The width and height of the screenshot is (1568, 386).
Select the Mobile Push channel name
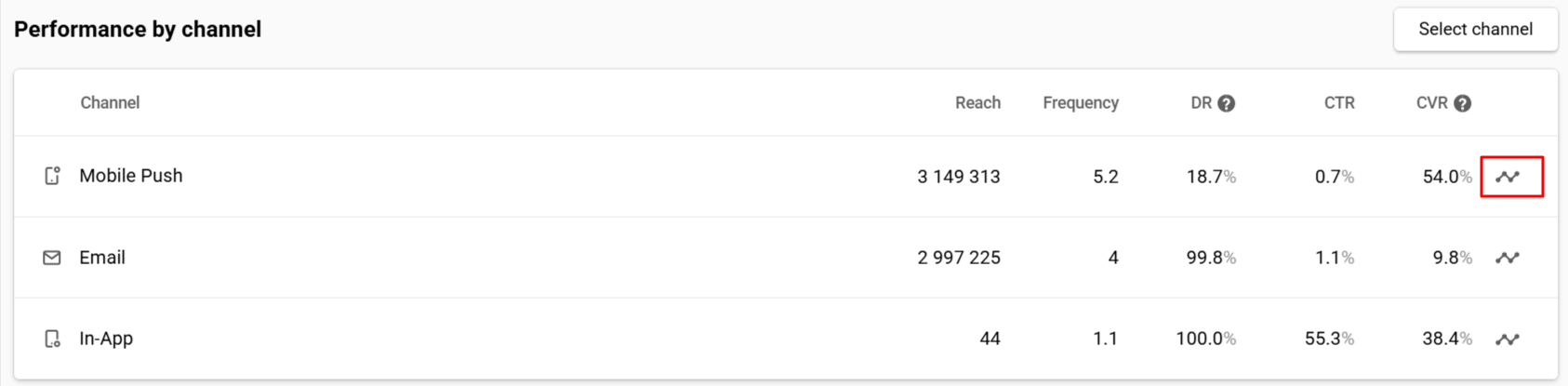(x=131, y=176)
